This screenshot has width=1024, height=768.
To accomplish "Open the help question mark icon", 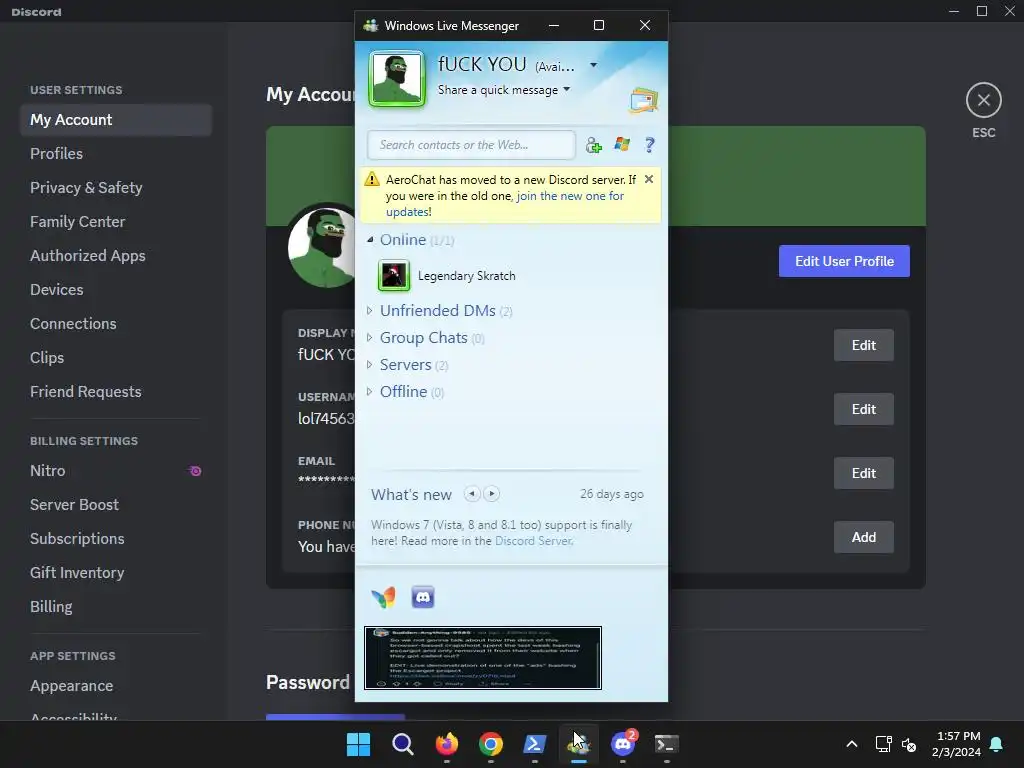I will pos(649,145).
